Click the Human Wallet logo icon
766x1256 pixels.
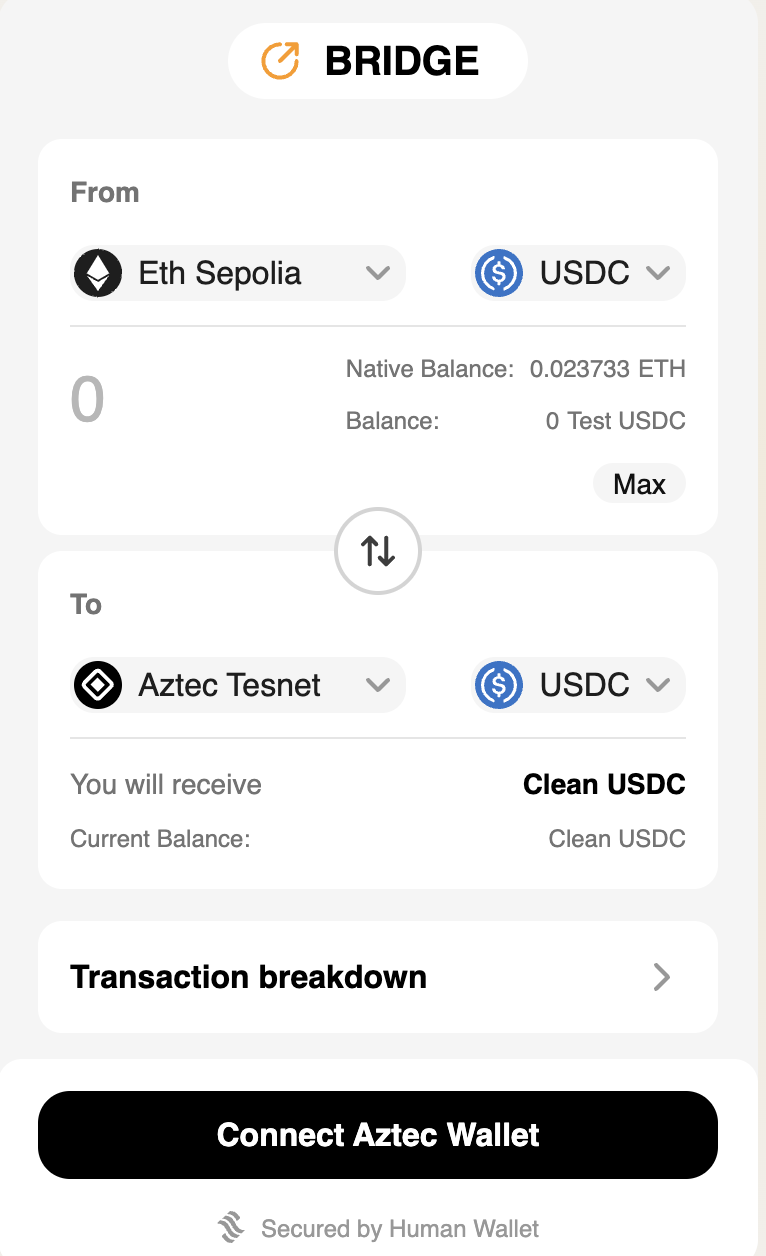point(232,1228)
